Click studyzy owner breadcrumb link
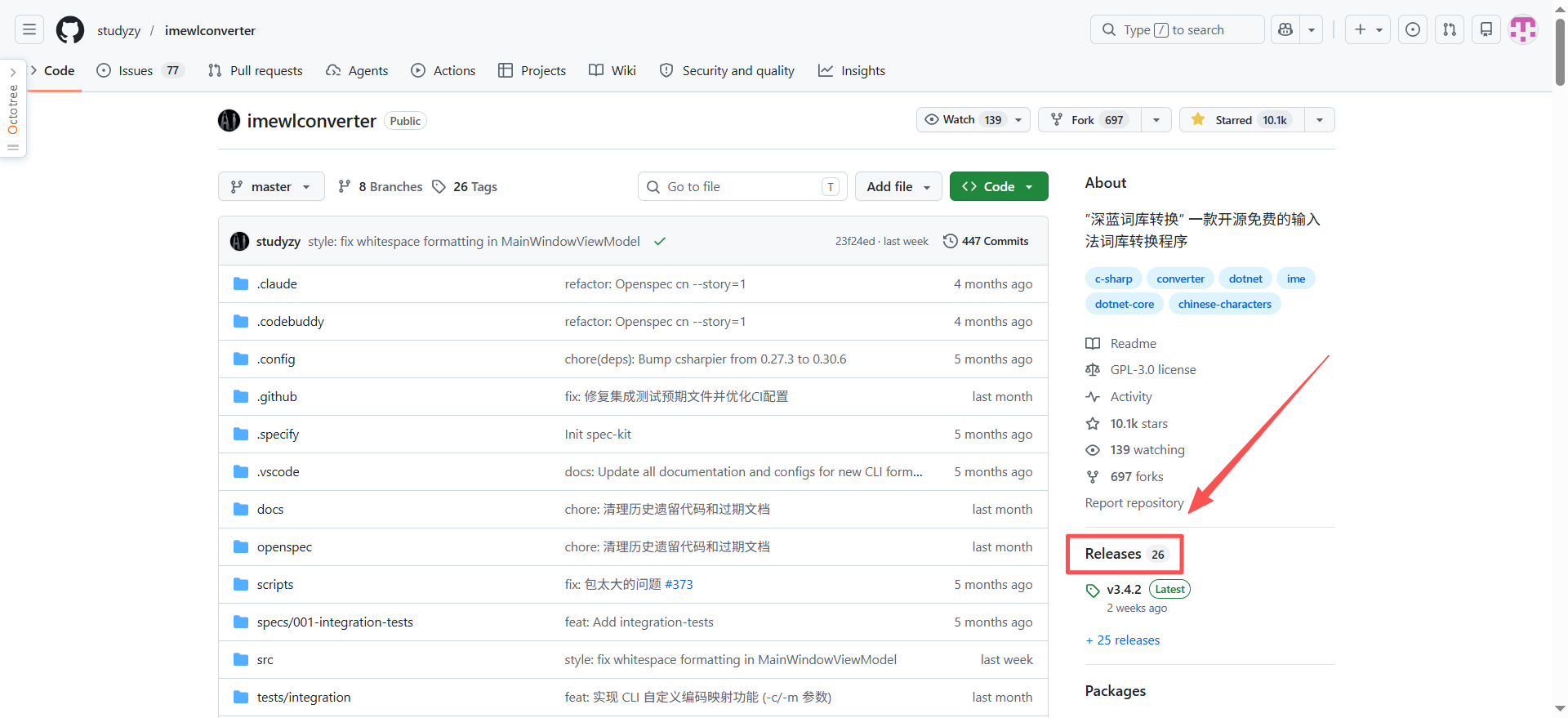The width and height of the screenshot is (1568, 718). click(119, 31)
